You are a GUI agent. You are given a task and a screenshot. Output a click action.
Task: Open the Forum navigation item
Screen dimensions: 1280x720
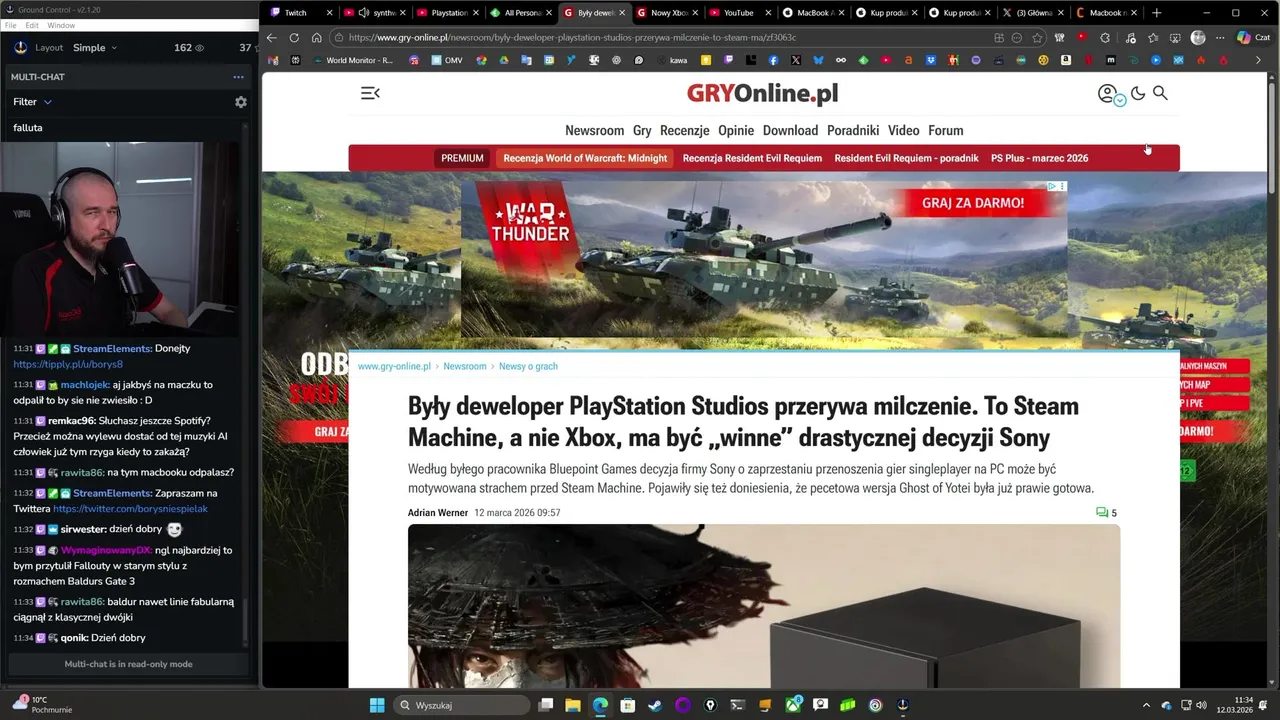(945, 130)
